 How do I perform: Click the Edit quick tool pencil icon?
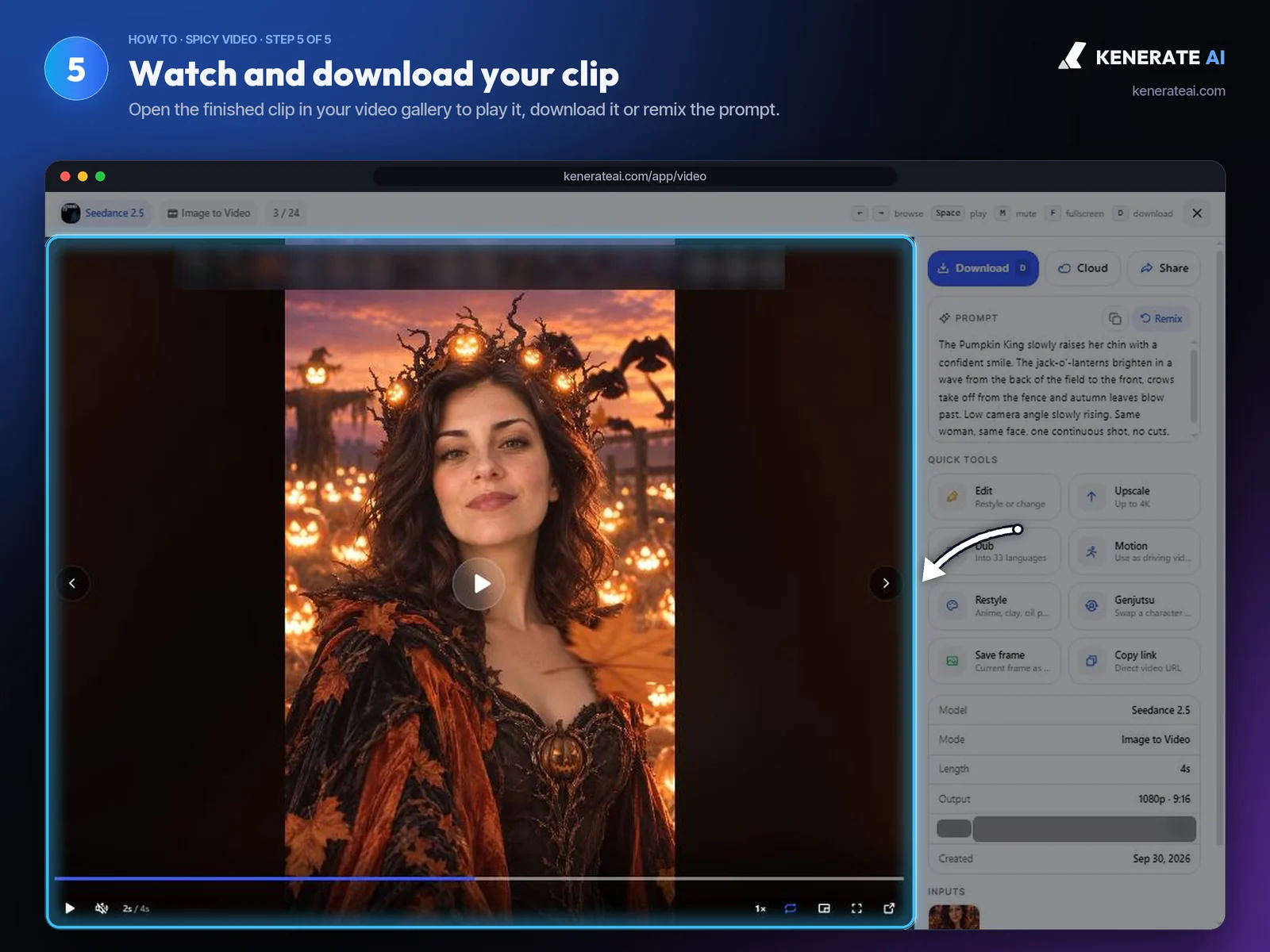952,497
